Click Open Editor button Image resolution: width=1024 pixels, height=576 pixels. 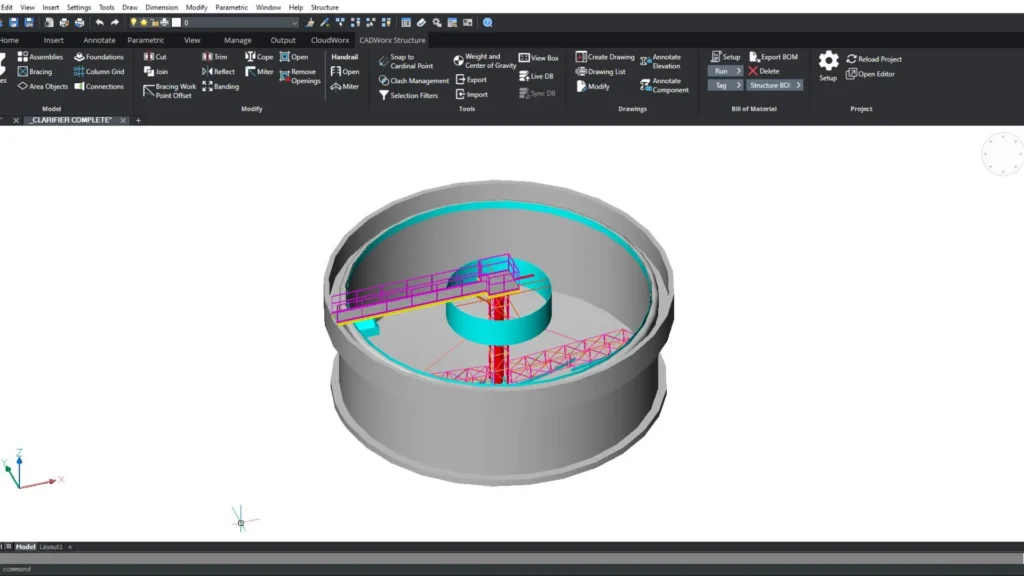click(x=870, y=74)
